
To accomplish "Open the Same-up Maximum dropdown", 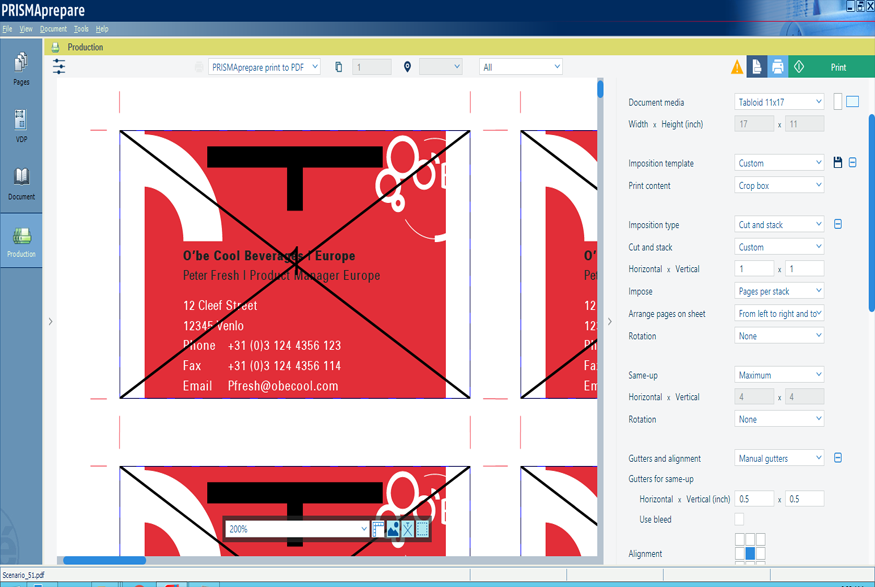I will (779, 374).
